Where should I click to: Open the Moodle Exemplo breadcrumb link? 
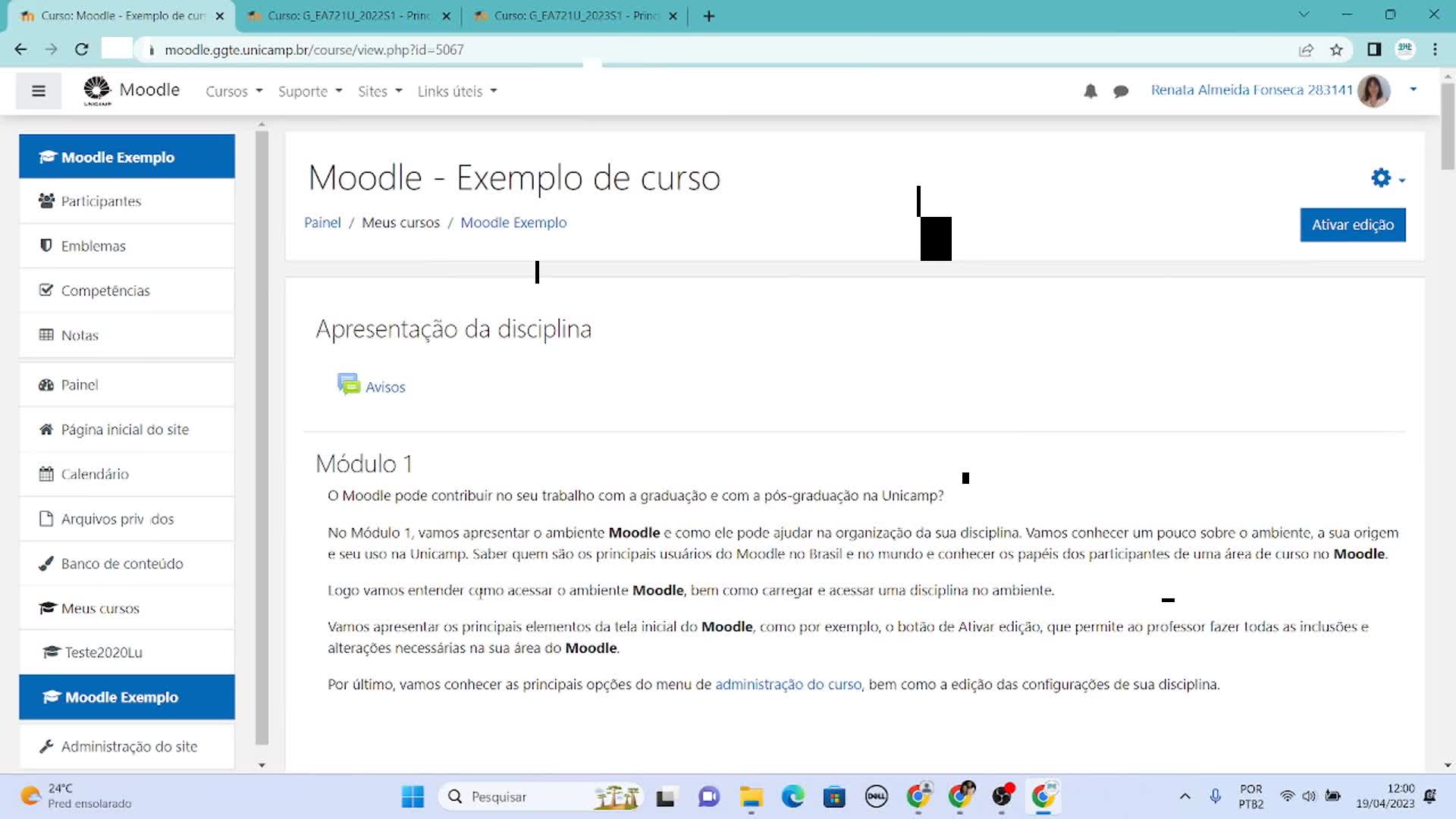[513, 222]
